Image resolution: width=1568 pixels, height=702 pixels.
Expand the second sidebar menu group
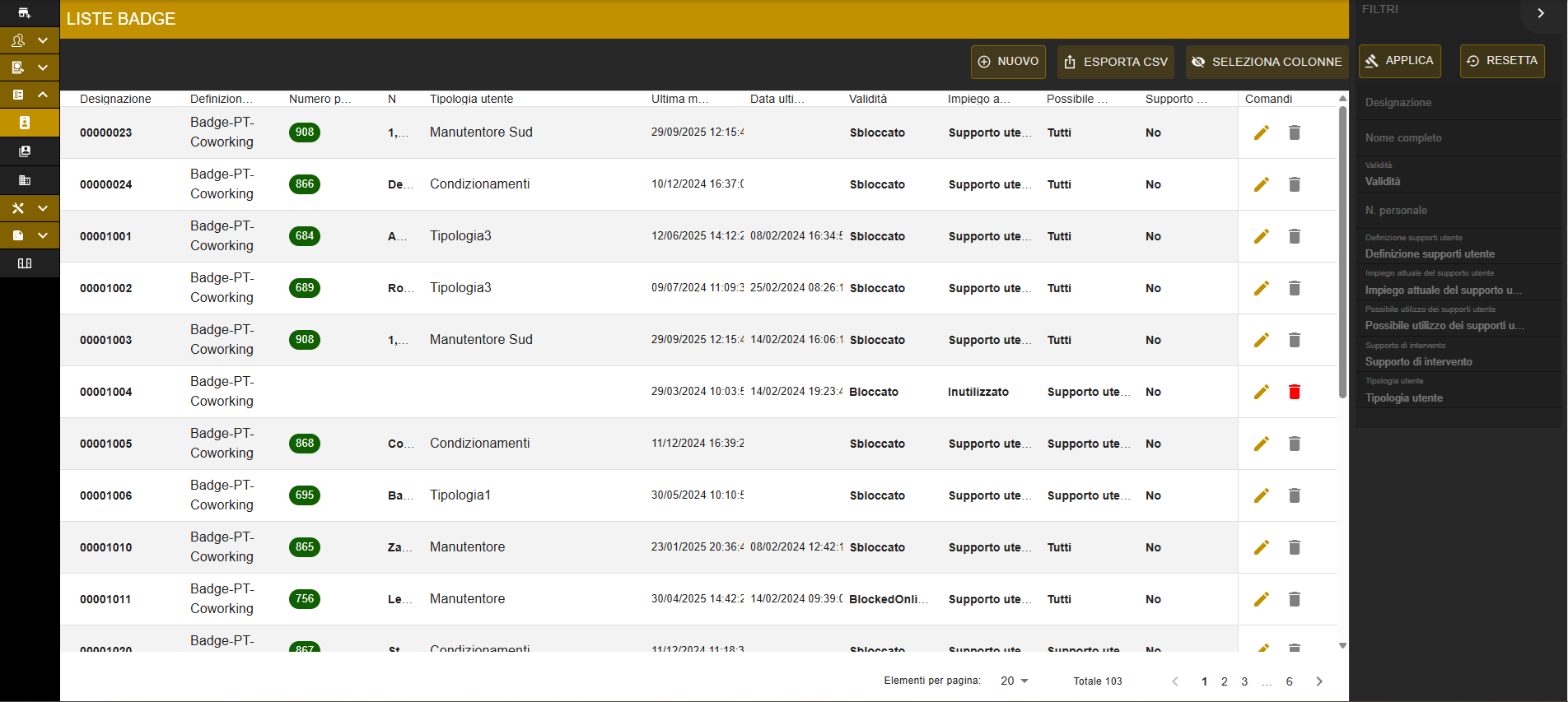click(30, 67)
